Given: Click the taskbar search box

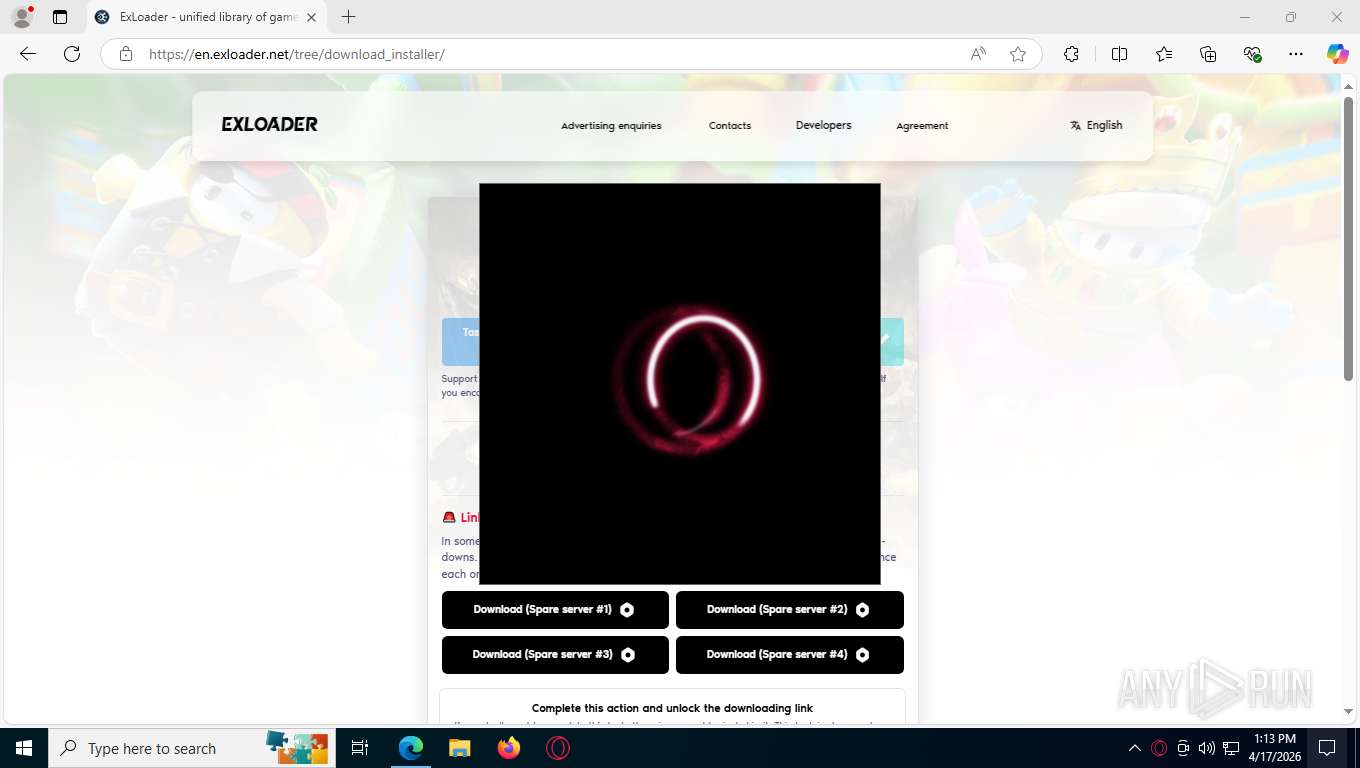Looking at the screenshot, I should (x=190, y=748).
